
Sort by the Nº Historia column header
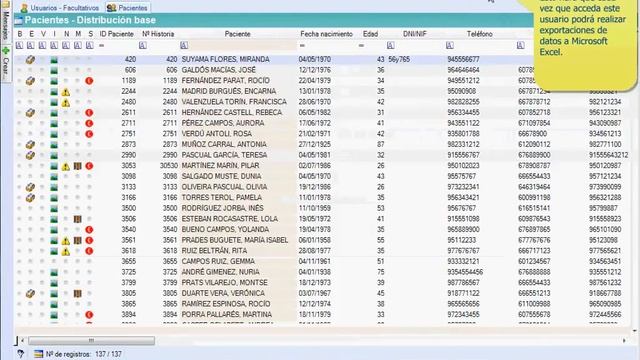158,34
